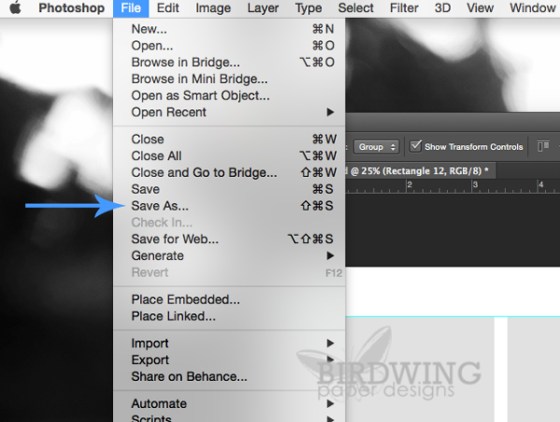
Task: Expand the Automate submenu
Action: click(x=229, y=403)
